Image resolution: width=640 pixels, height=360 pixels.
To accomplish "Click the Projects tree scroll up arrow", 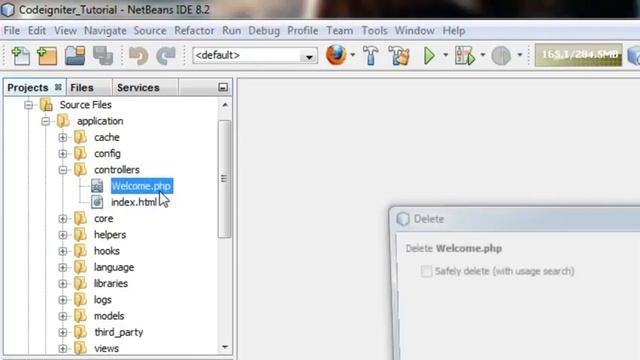I will click(x=225, y=105).
